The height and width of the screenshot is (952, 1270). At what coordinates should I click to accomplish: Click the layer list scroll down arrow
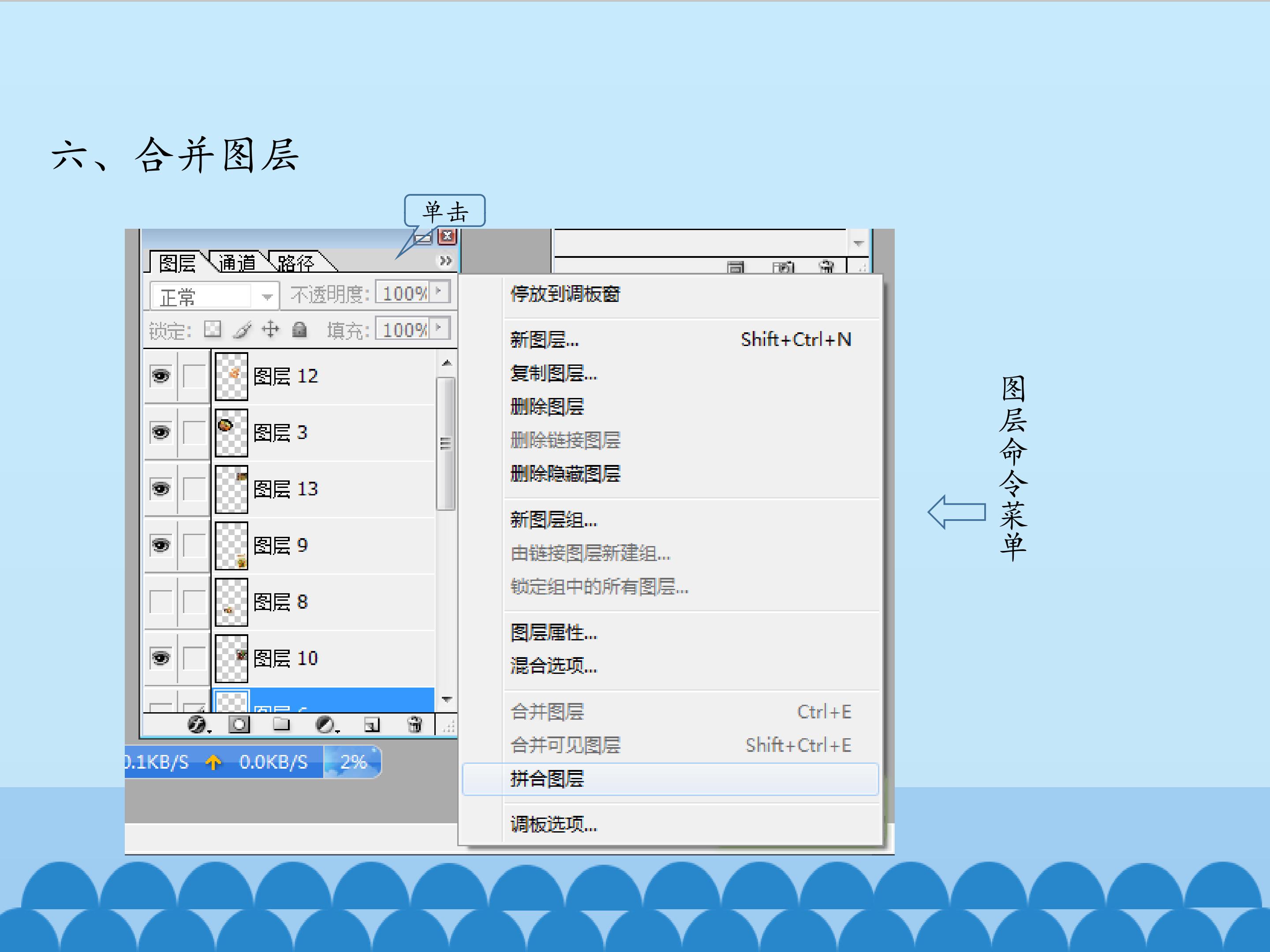(447, 699)
